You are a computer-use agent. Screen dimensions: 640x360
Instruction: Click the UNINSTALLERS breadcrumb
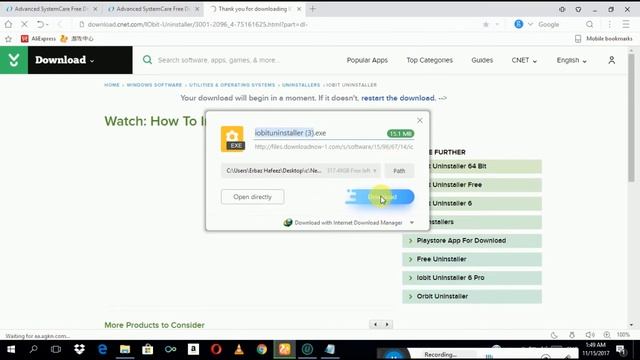[301, 85]
